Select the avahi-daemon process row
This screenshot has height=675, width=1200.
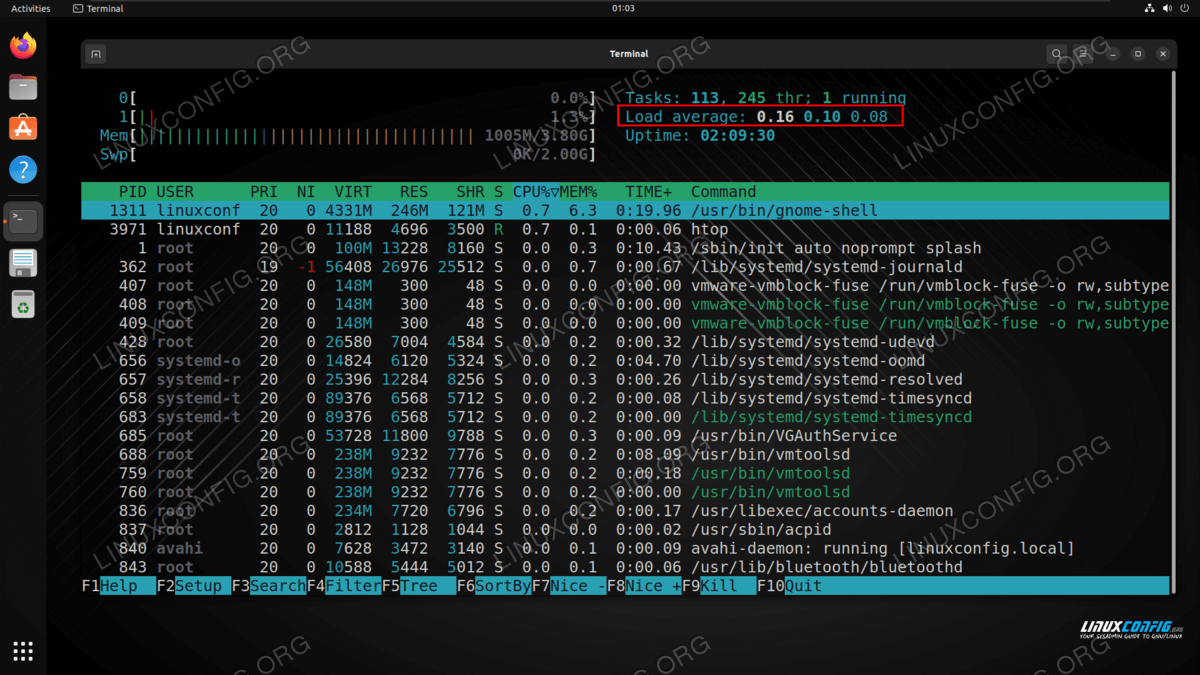pos(625,548)
